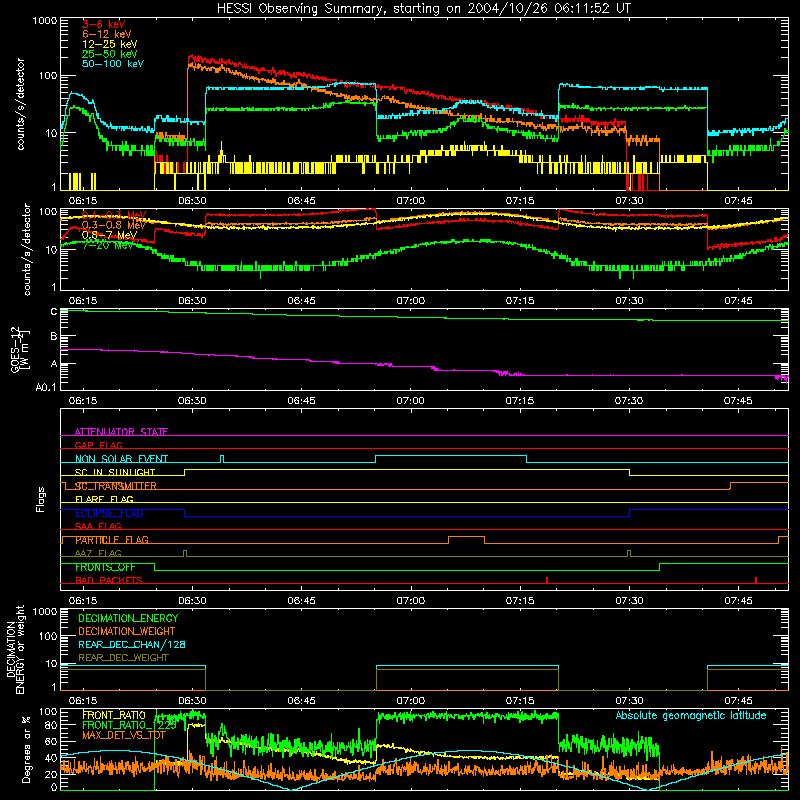Click the short NON_SOLAR_EVENT pulse near 06:34
The height and width of the screenshot is (800, 800).
(222, 459)
